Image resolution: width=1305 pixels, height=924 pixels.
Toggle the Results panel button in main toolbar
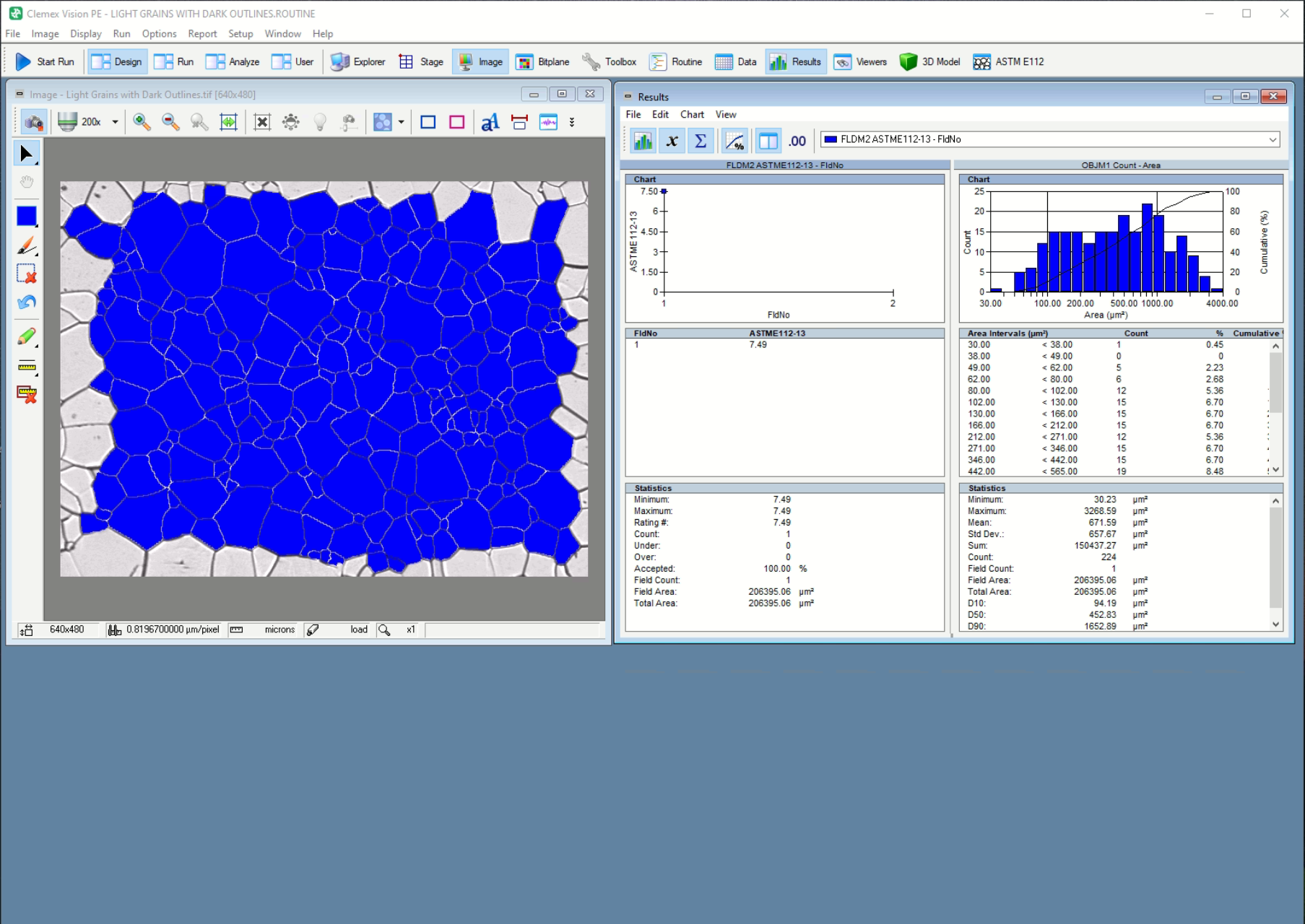pos(795,62)
